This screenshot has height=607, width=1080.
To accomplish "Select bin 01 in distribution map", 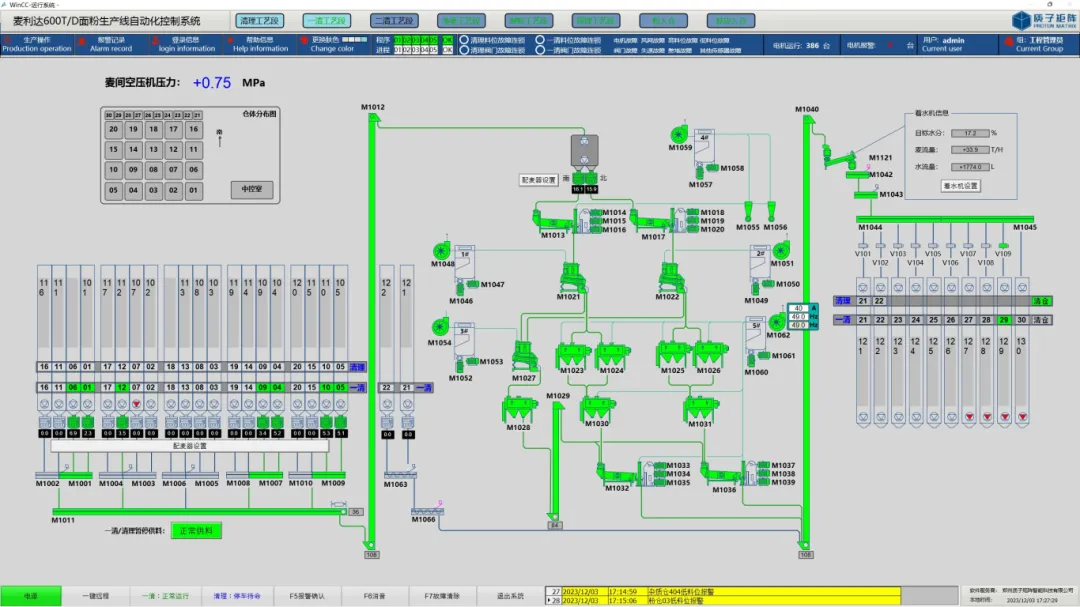I will click(x=194, y=189).
